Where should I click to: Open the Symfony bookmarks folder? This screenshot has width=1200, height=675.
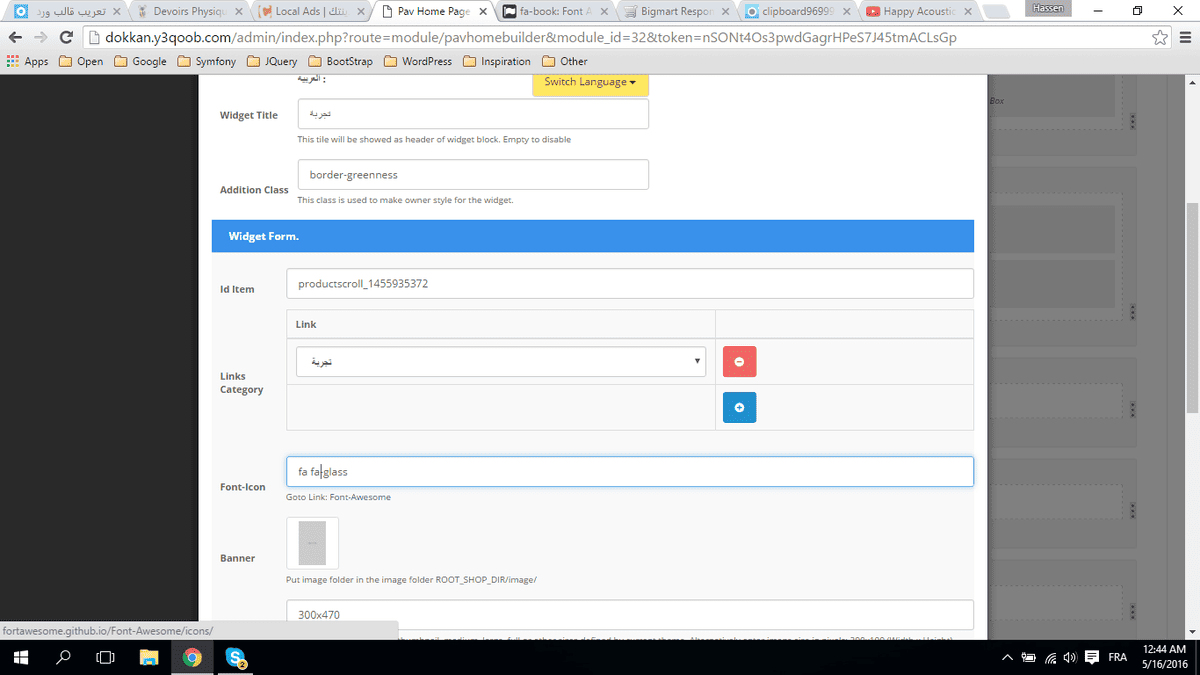coord(207,61)
